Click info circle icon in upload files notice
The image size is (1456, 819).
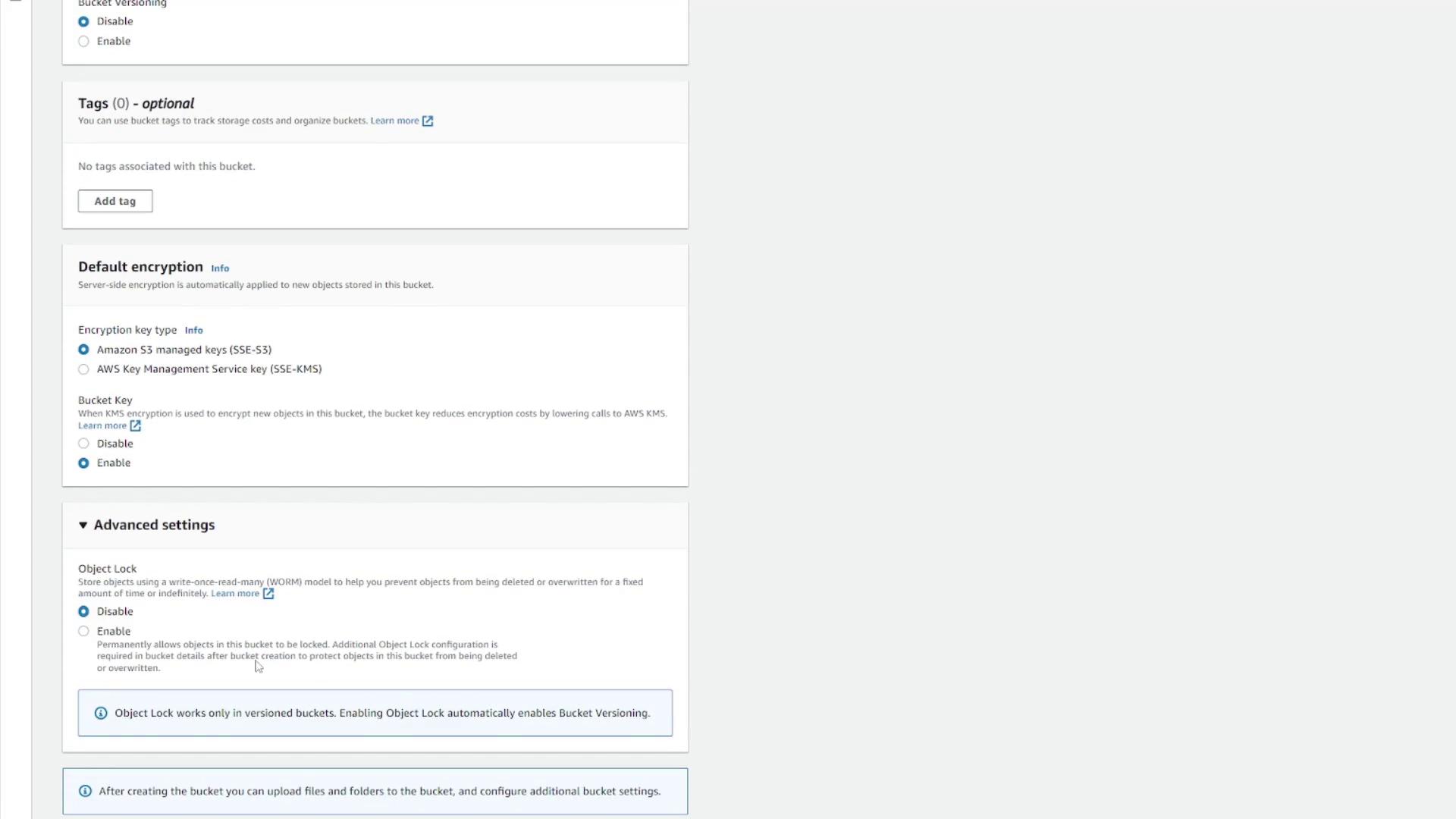tap(86, 792)
